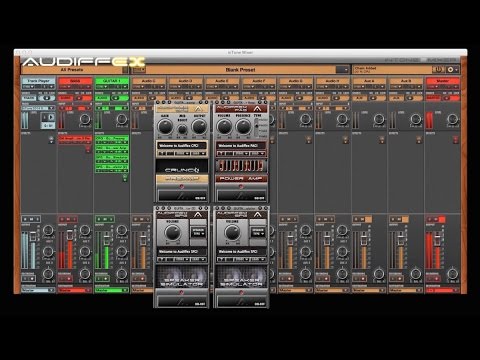Click the GUITAR 1 channel volume fader
The width and height of the screenshot is (480, 360).
pyautogui.click(x=106, y=239)
